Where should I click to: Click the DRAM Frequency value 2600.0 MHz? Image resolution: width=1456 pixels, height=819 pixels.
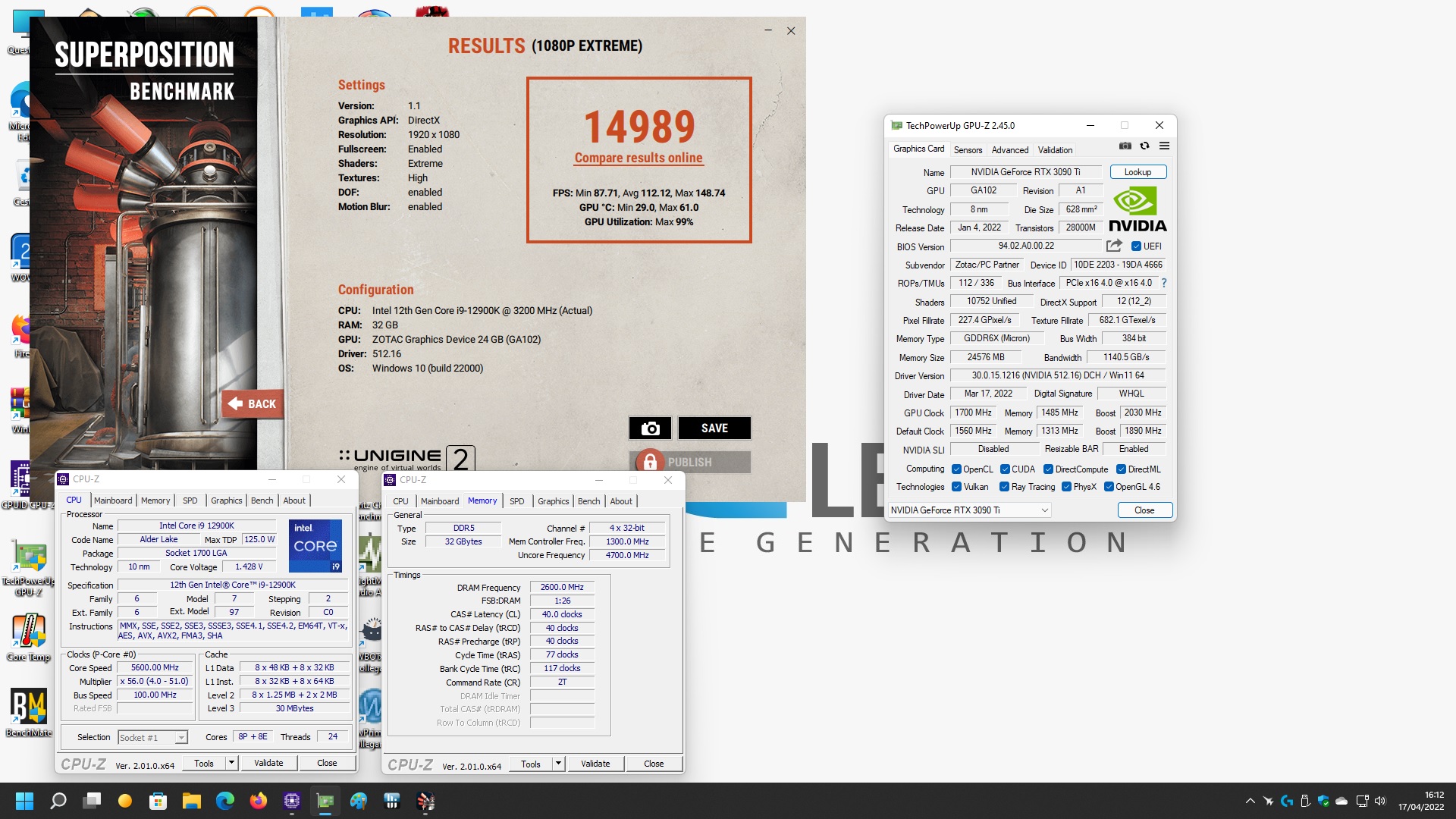[x=562, y=587]
